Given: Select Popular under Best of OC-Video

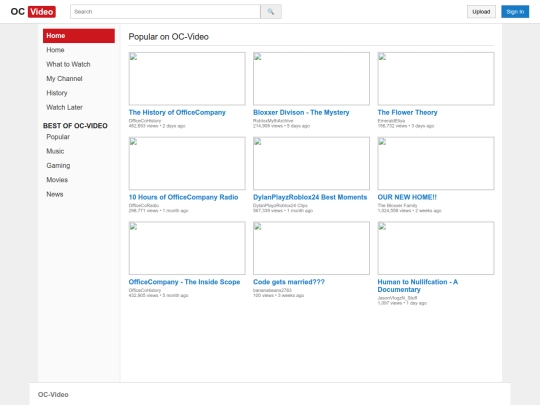Looking at the screenshot, I should [x=58, y=137].
